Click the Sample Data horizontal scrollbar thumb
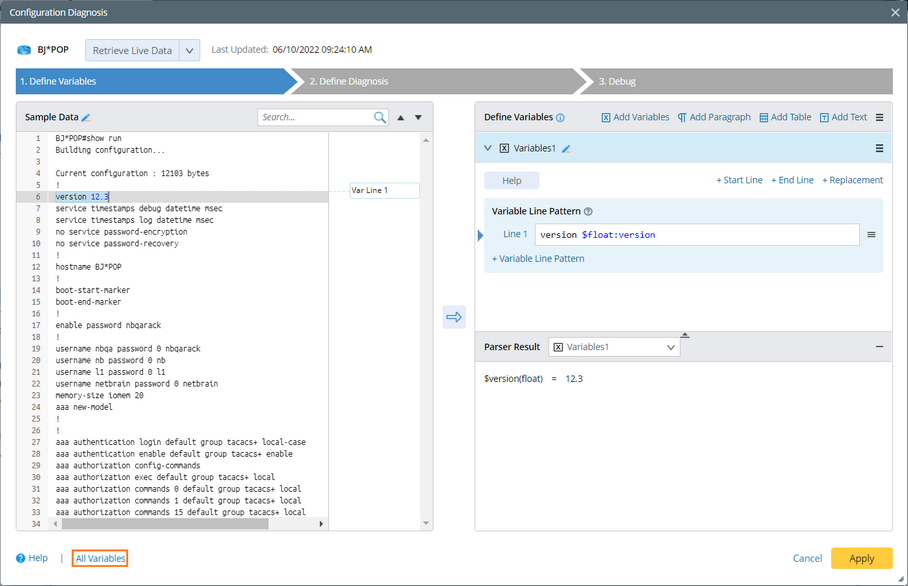Screen dimensions: 908x586 pos(165,523)
